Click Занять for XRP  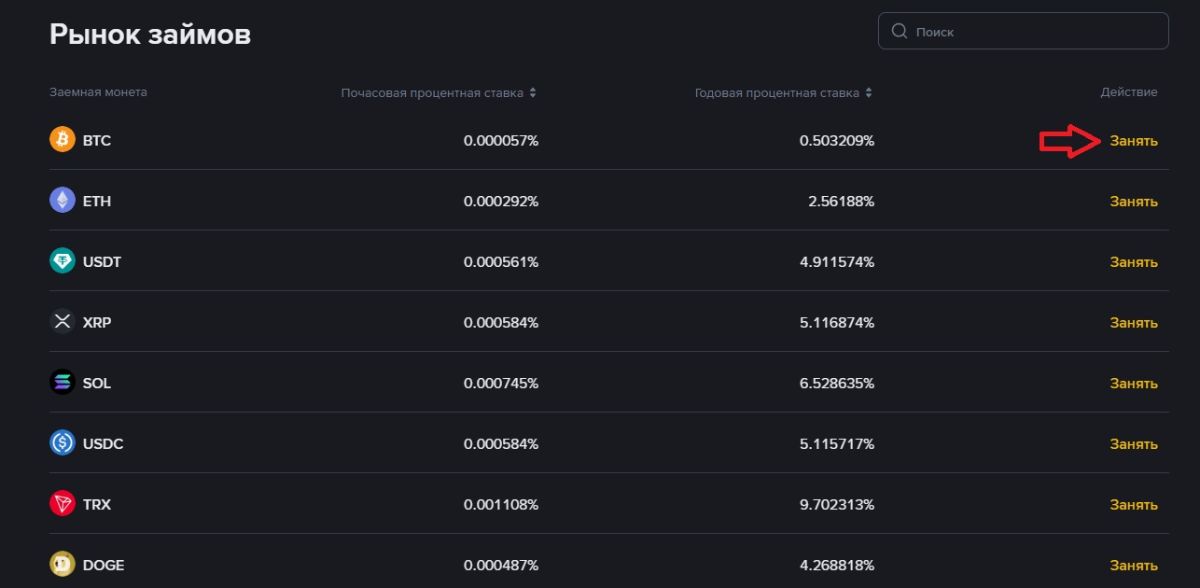1134,323
